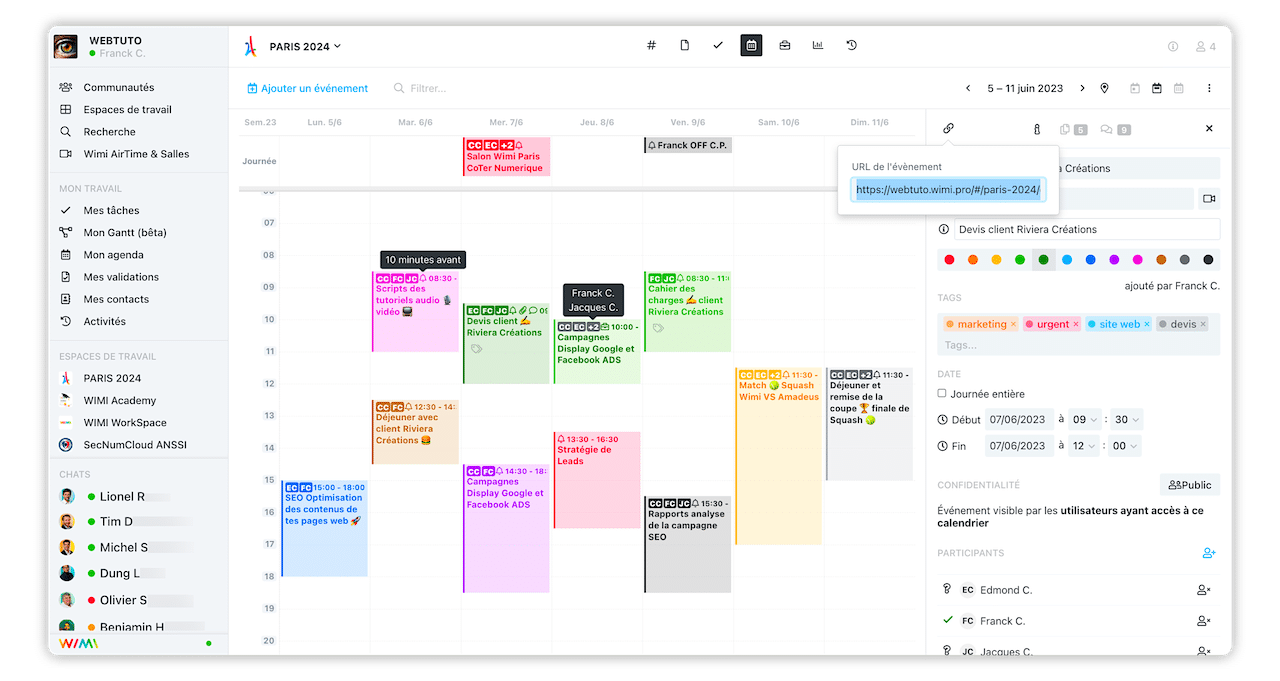Click the event URL link icon
The height and width of the screenshot is (681, 1280).
949,128
